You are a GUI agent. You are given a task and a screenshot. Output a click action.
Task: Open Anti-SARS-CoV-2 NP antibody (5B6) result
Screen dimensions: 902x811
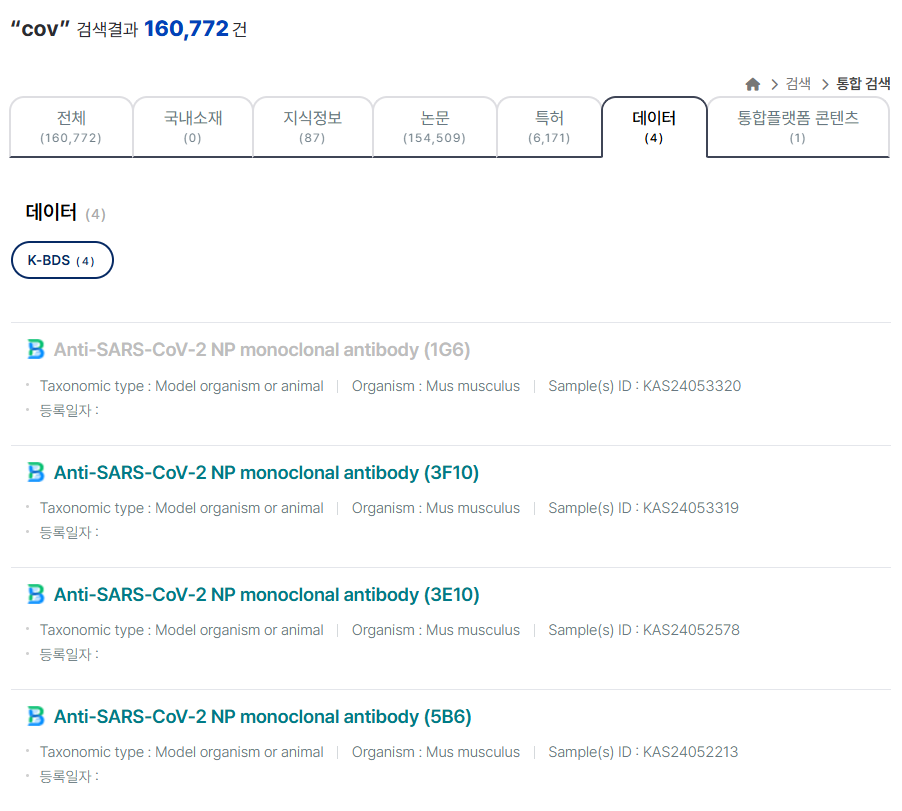tap(262, 716)
